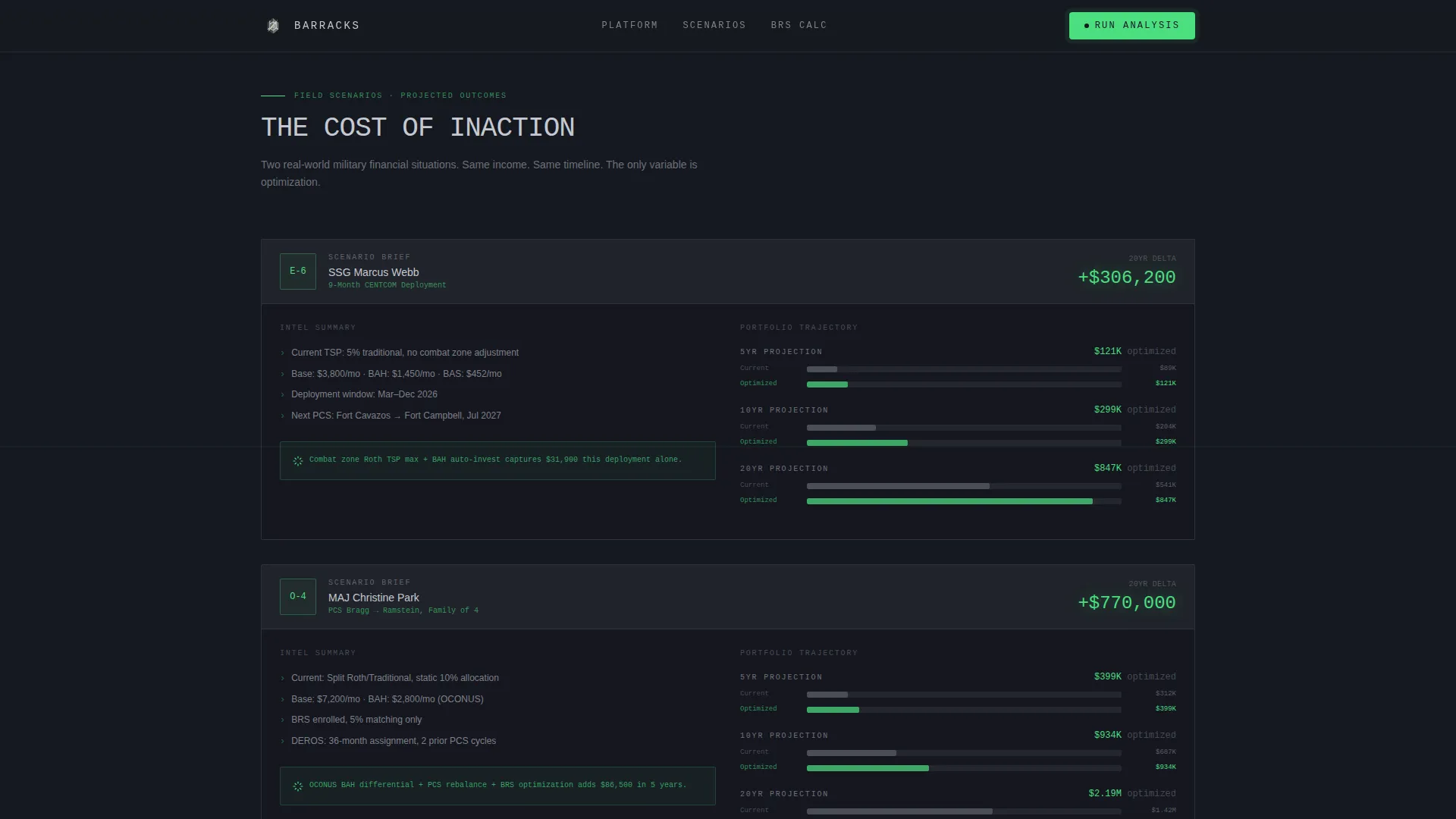1456x819 pixels.
Task: Click the $847K optimized 20YR value
Action: 1107,468
